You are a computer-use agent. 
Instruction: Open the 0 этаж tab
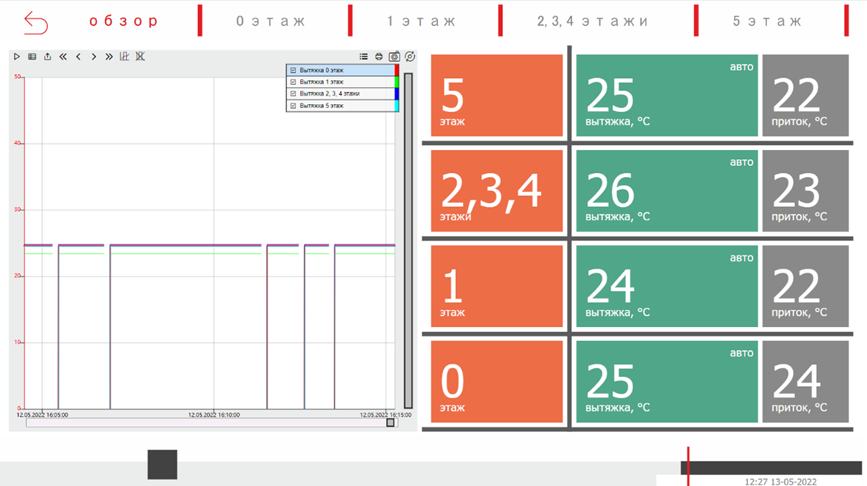click(271, 21)
